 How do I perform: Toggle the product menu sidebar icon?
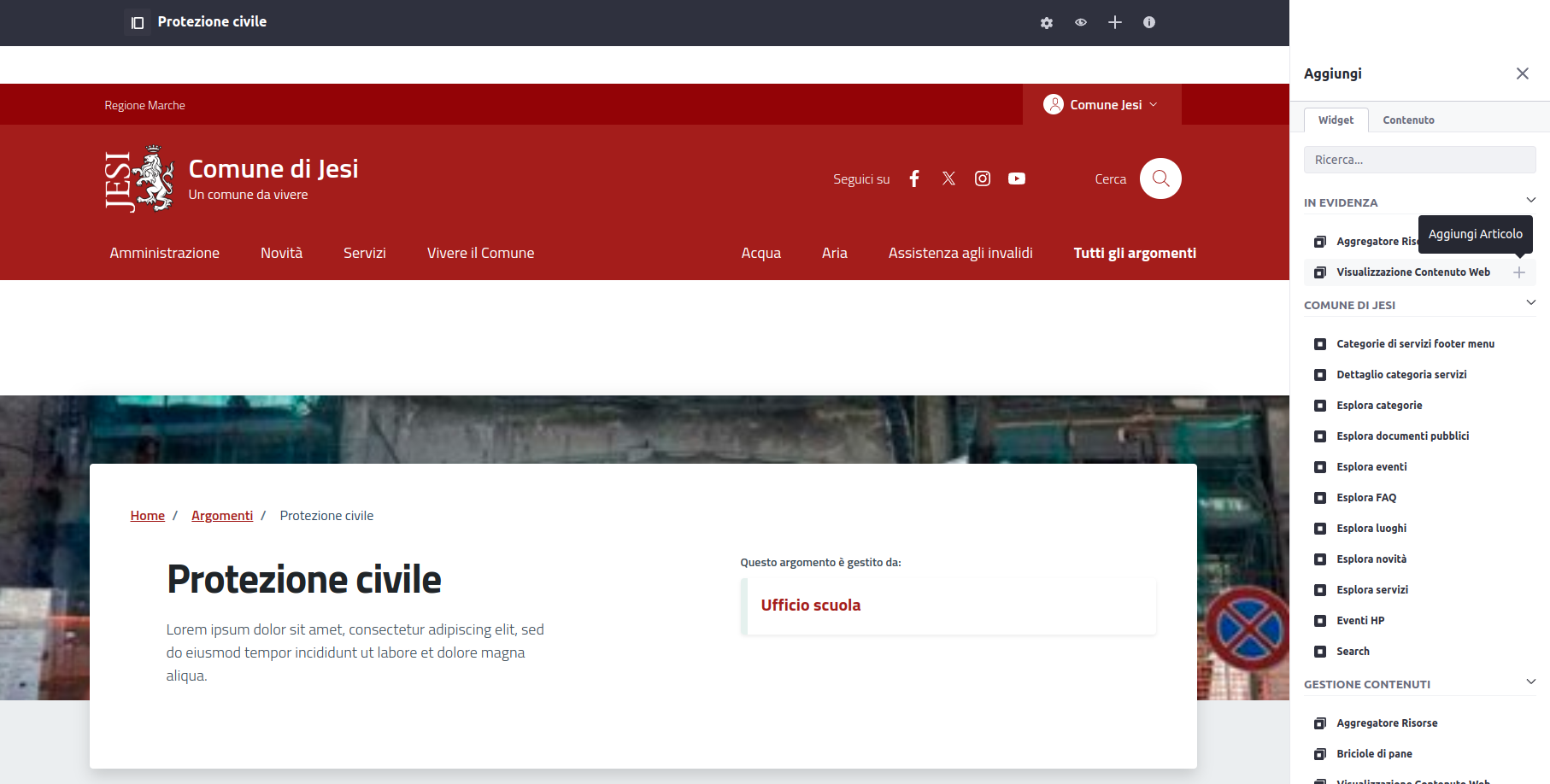pyautogui.click(x=138, y=23)
